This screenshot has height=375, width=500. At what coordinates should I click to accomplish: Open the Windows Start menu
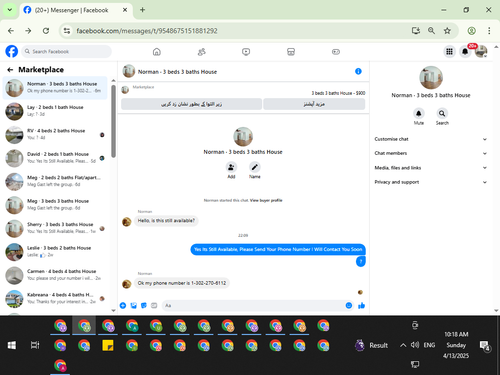click(x=12, y=345)
